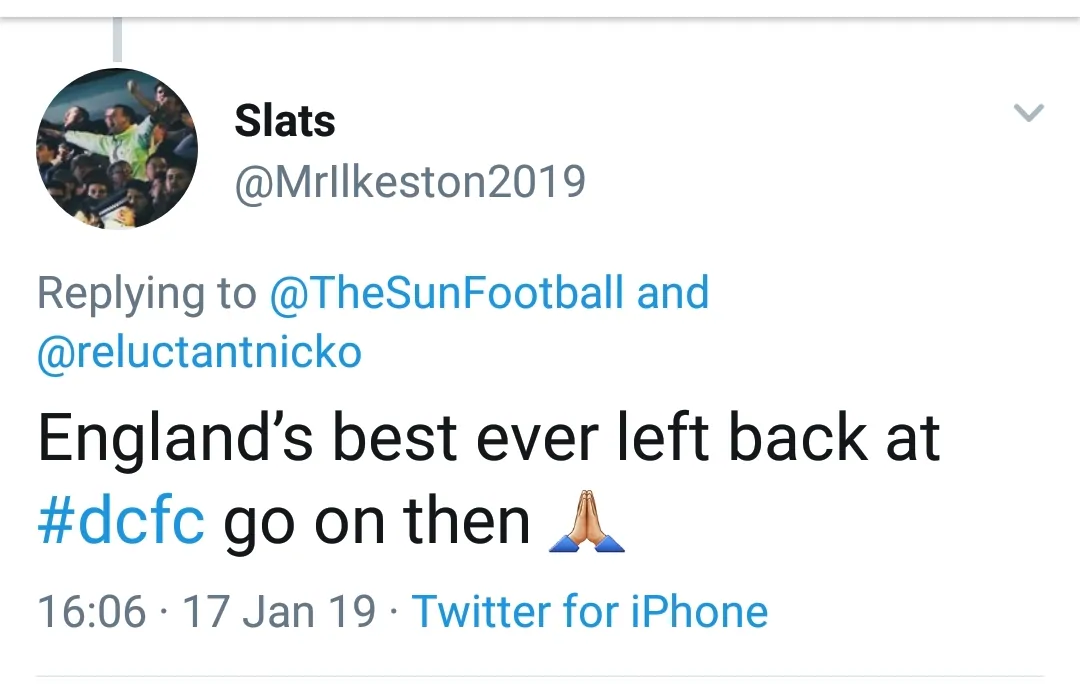Screen dimensions: 1080x686
Task: Click the divider line below the timestamp
Action: point(540,675)
